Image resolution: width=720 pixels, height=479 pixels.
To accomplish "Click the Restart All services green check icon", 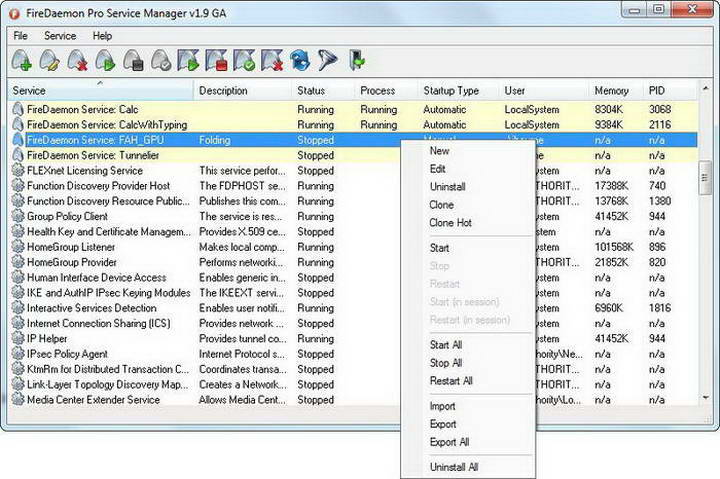I will coord(244,60).
